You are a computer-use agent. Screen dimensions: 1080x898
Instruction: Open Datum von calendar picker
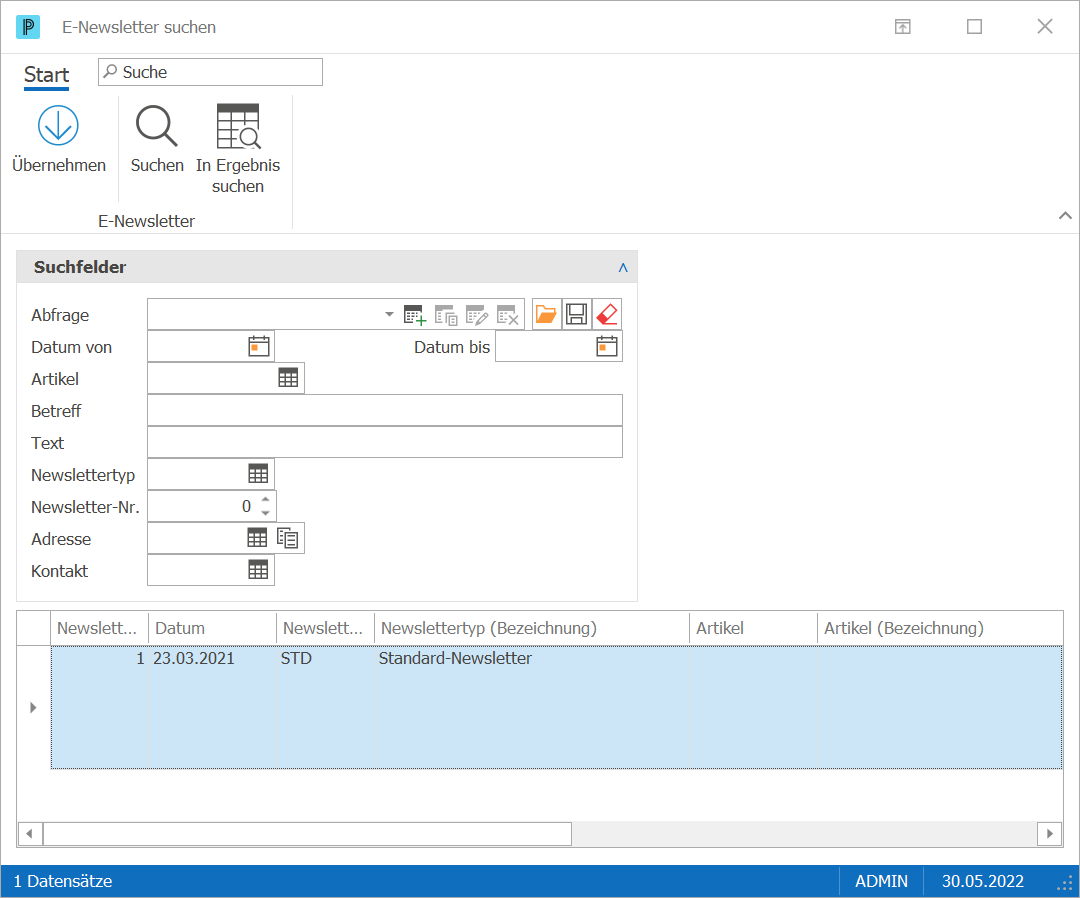(x=259, y=346)
